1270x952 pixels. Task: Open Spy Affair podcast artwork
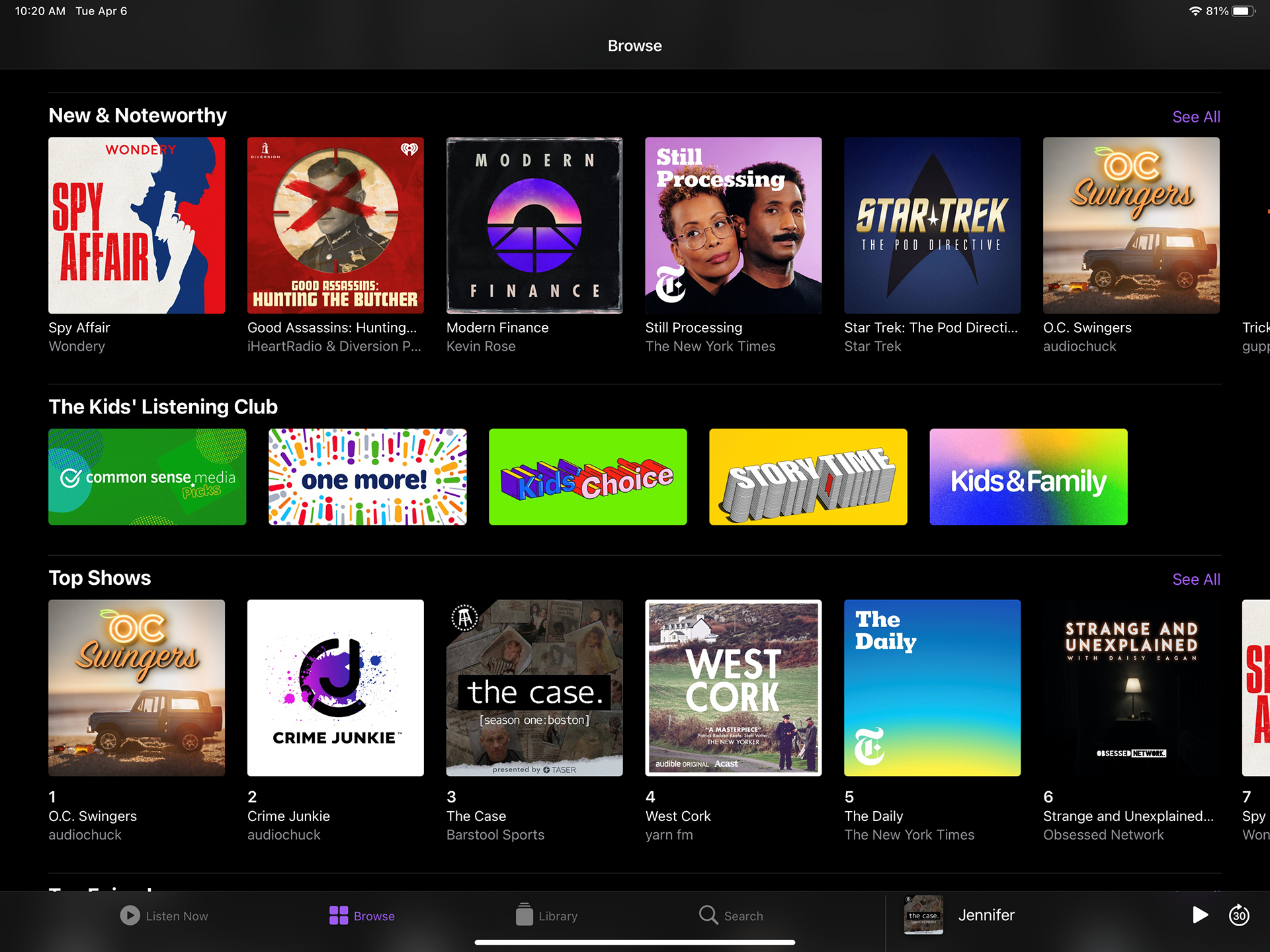pos(136,225)
